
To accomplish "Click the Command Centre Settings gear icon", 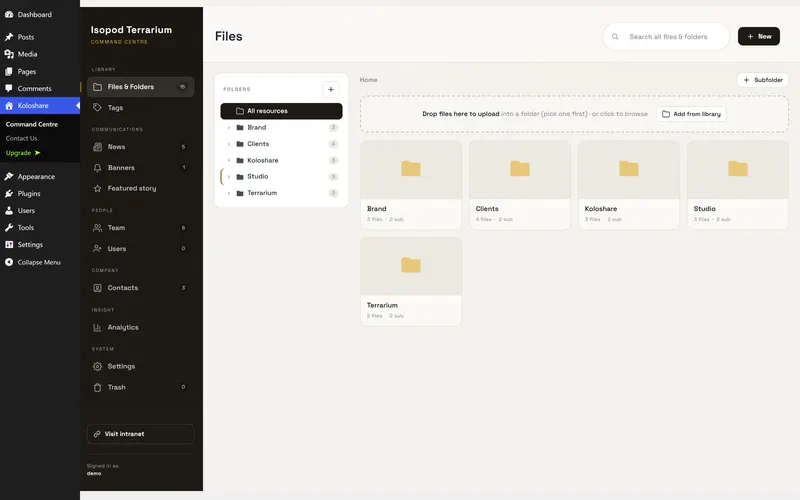I will pyautogui.click(x=97, y=366).
